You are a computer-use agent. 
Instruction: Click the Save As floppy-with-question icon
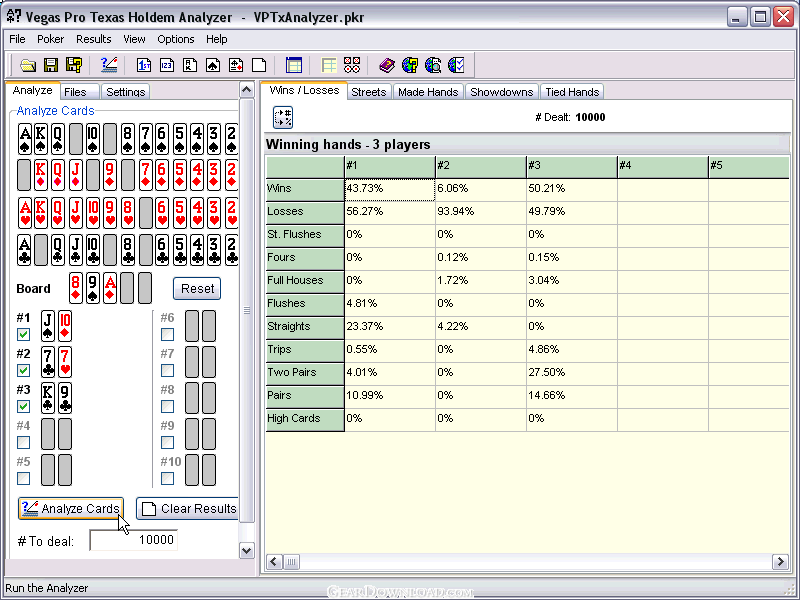click(73, 65)
